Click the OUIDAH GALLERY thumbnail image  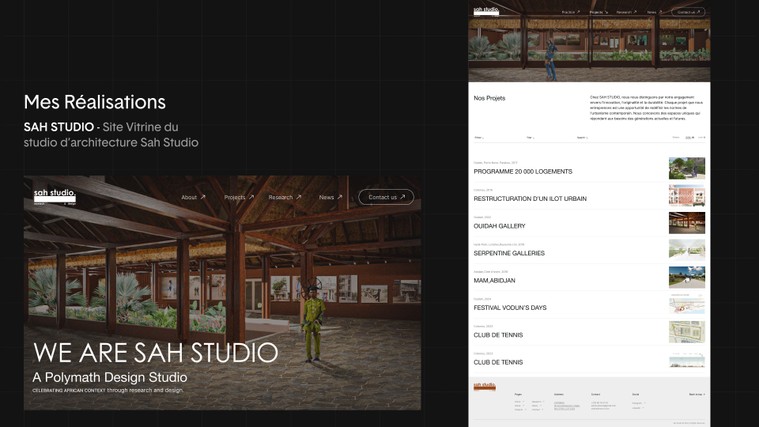(687, 222)
